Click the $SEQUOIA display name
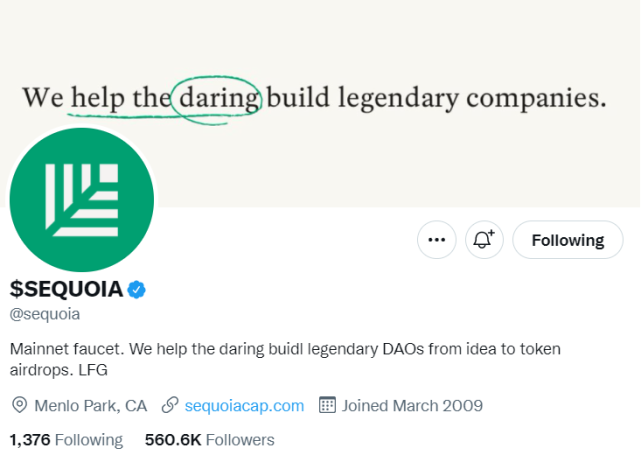The image size is (641, 462). click(66, 290)
